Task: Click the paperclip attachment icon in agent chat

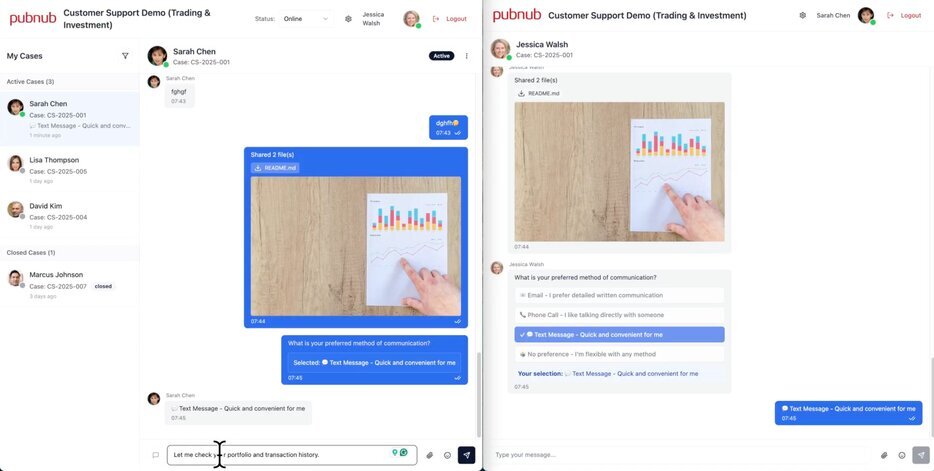Action: [x=429, y=455]
